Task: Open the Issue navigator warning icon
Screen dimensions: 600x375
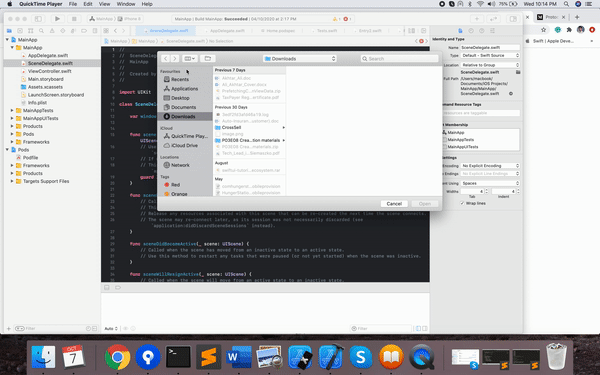Action: coord(52,31)
